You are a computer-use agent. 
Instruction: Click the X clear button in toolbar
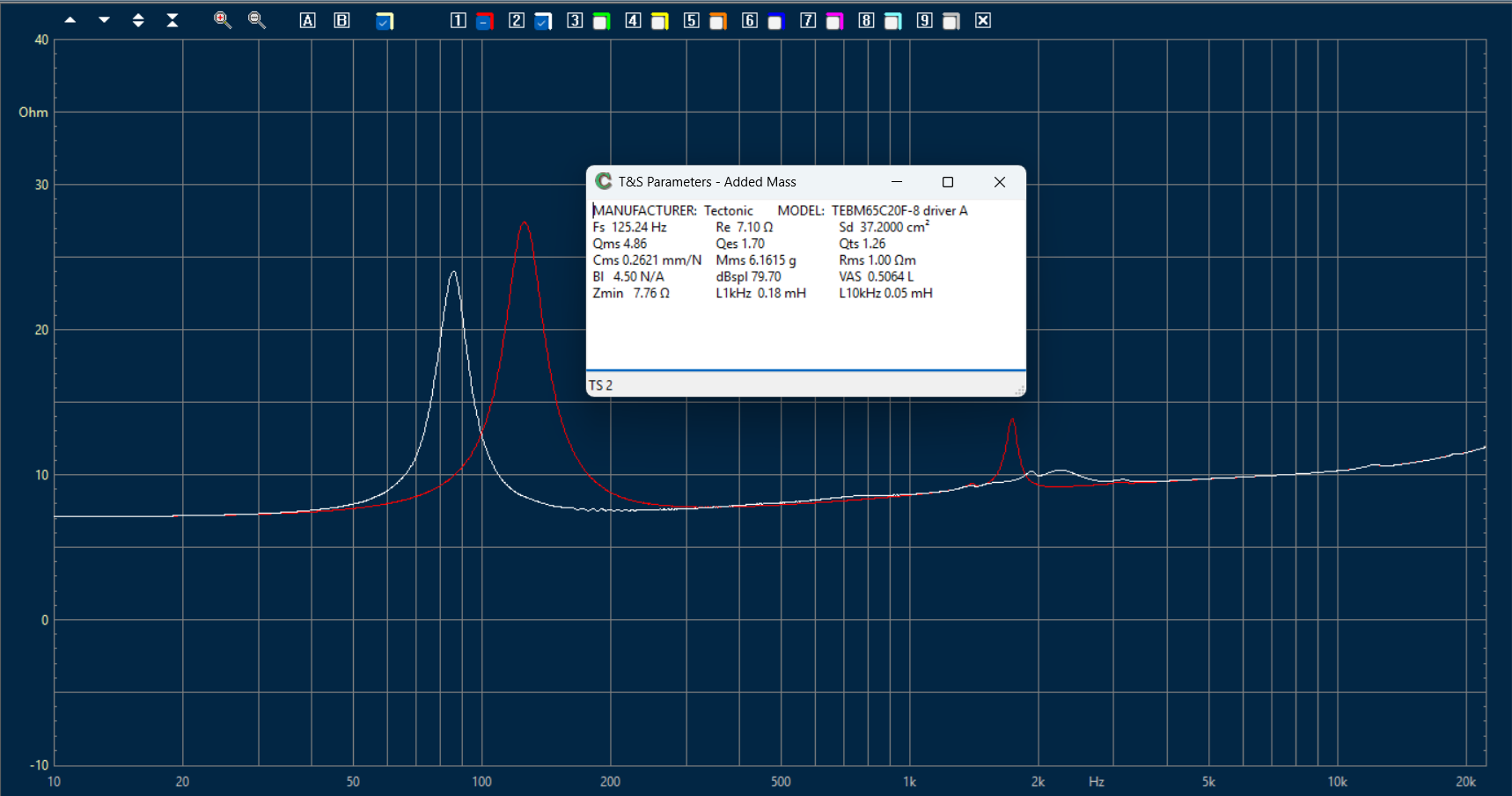click(983, 20)
